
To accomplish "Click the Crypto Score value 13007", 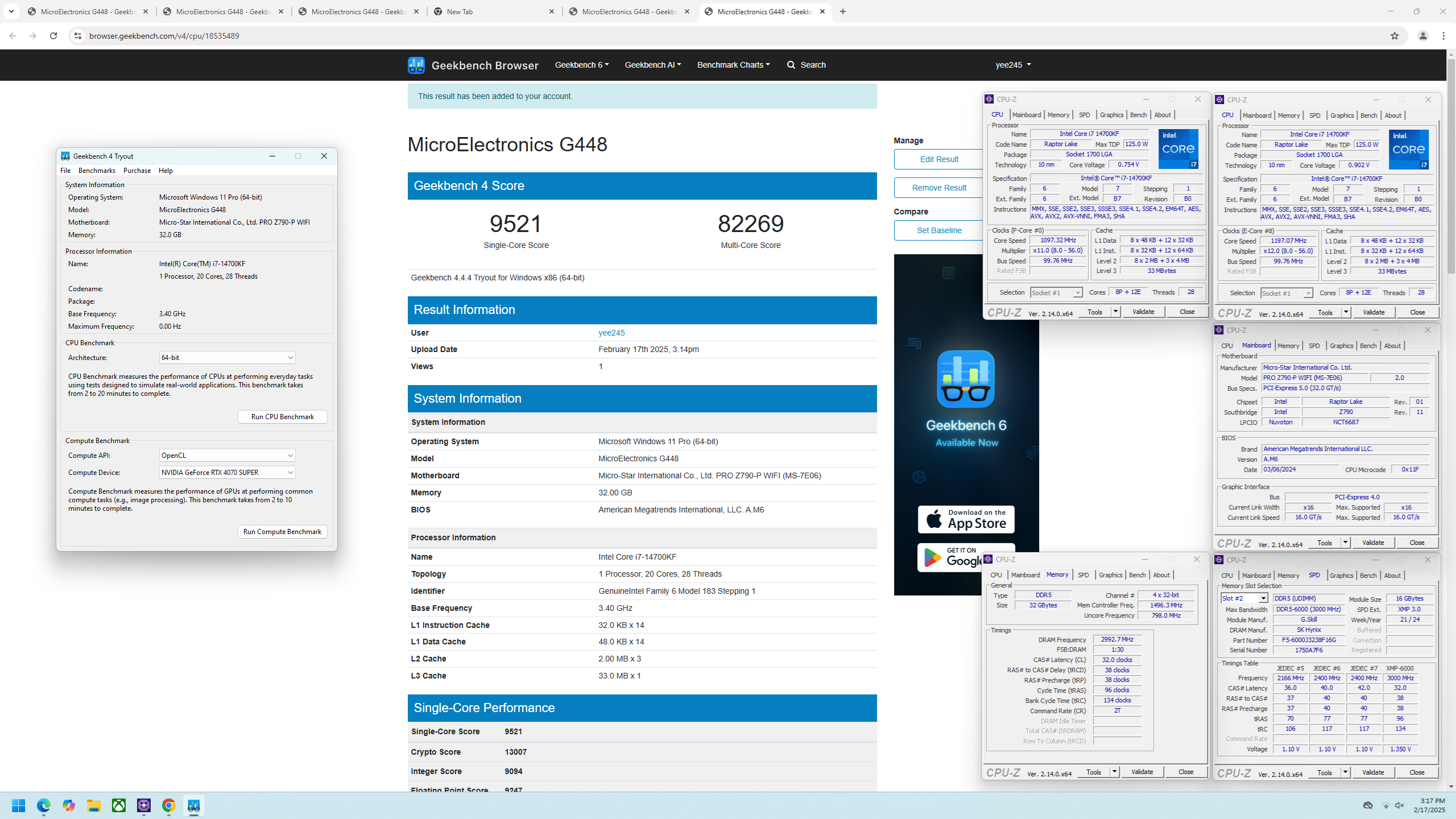I will point(515,752).
